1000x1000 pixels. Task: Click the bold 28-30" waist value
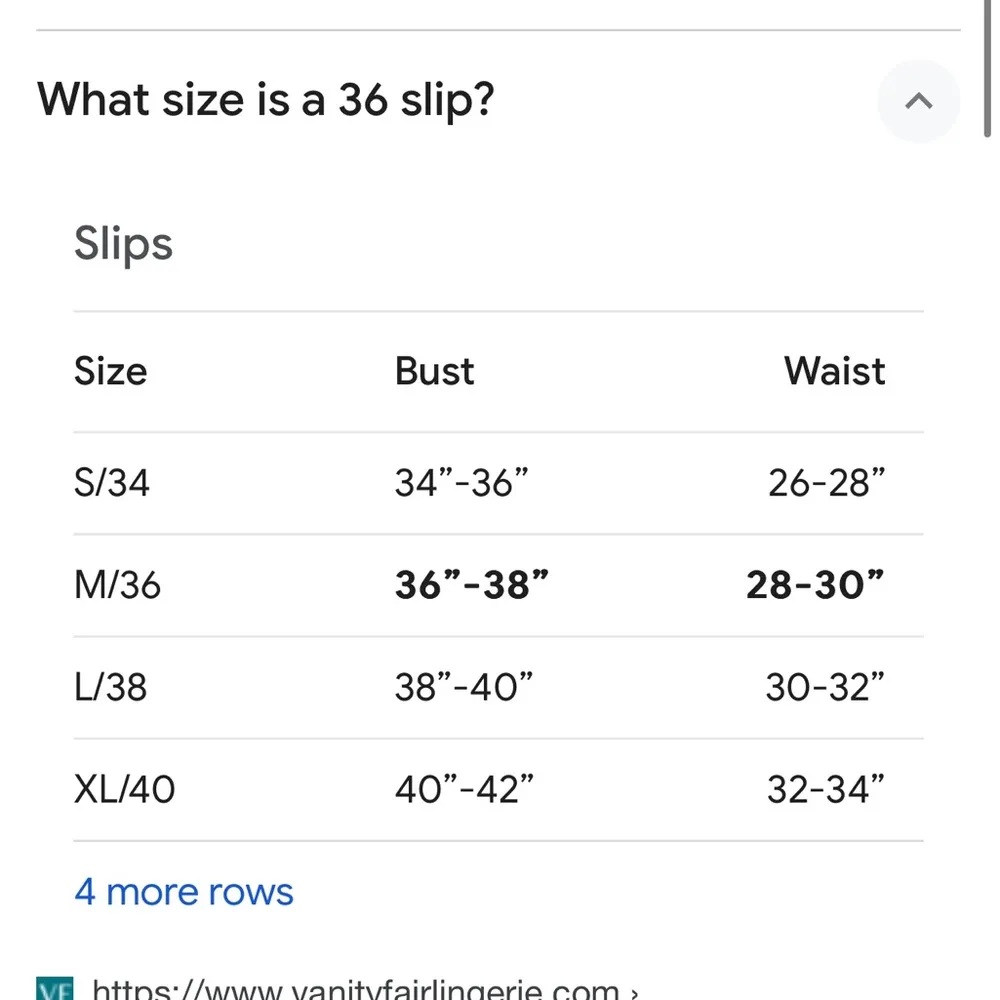(815, 585)
